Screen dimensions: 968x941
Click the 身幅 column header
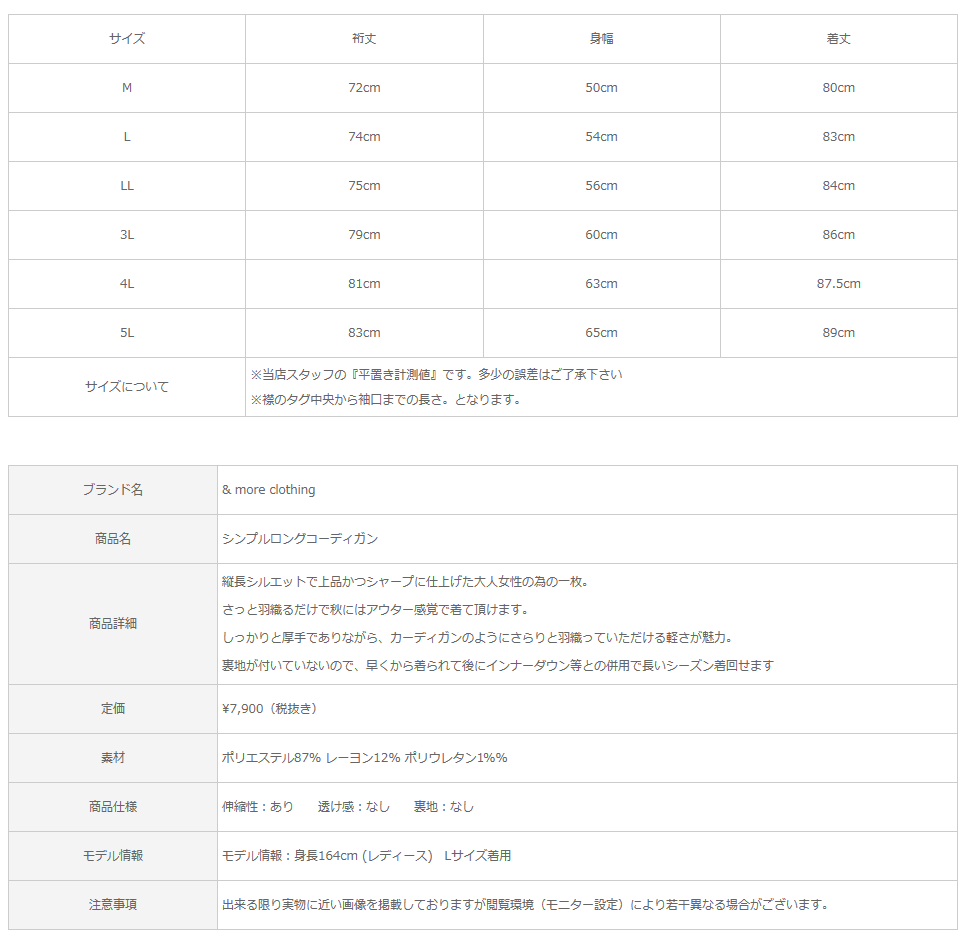coord(601,39)
